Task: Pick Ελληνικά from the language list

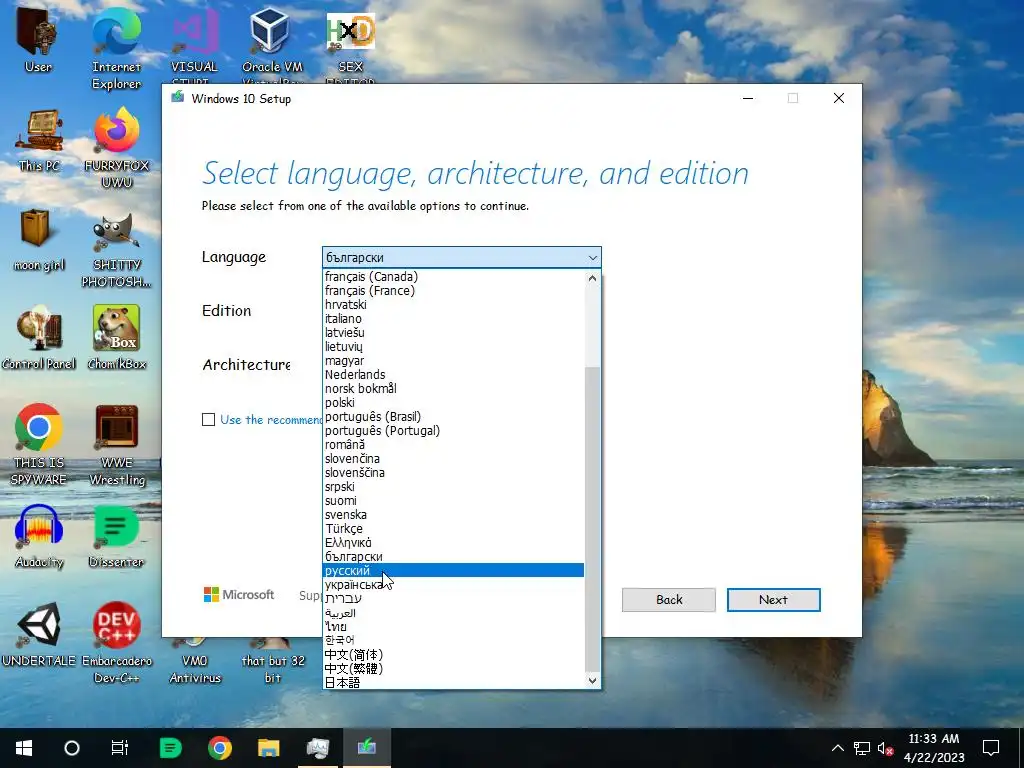Action: point(453,543)
